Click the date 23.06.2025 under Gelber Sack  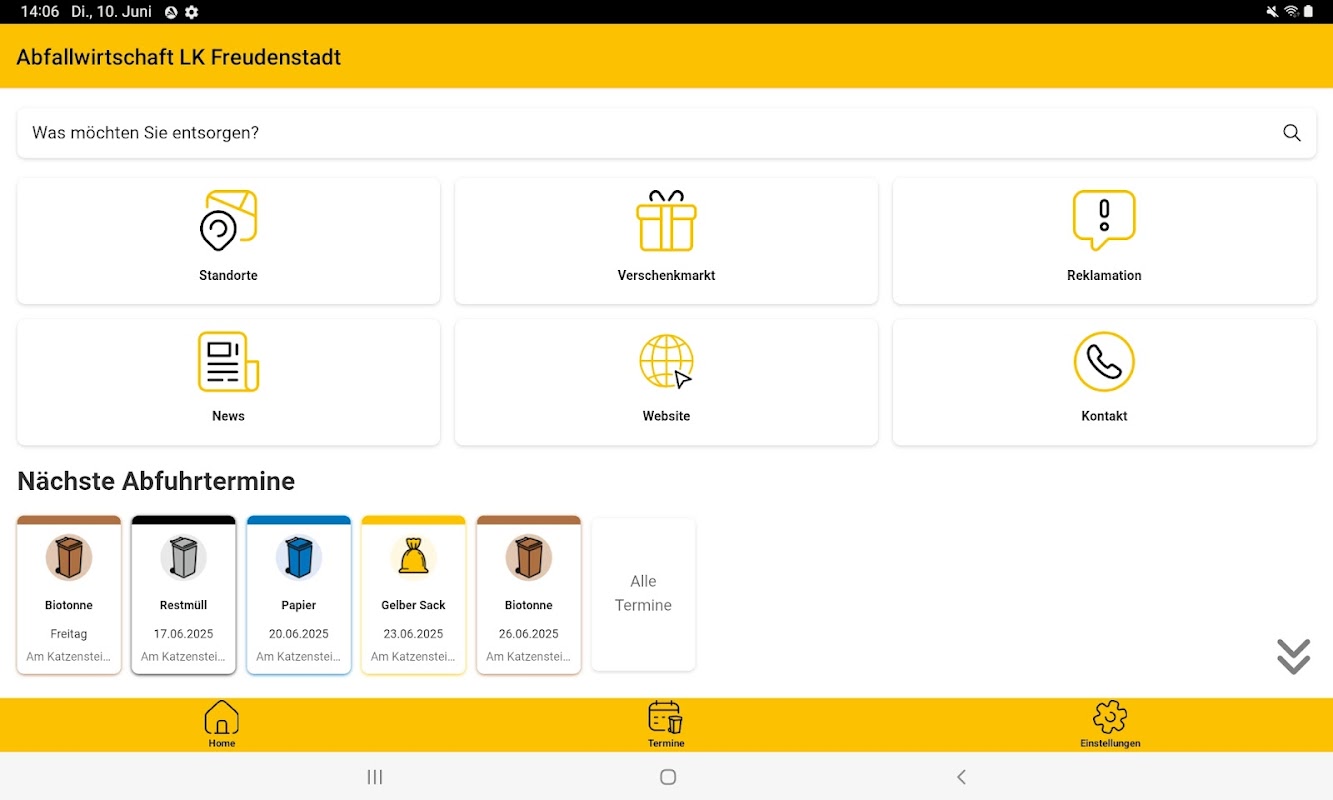pyautogui.click(x=414, y=634)
